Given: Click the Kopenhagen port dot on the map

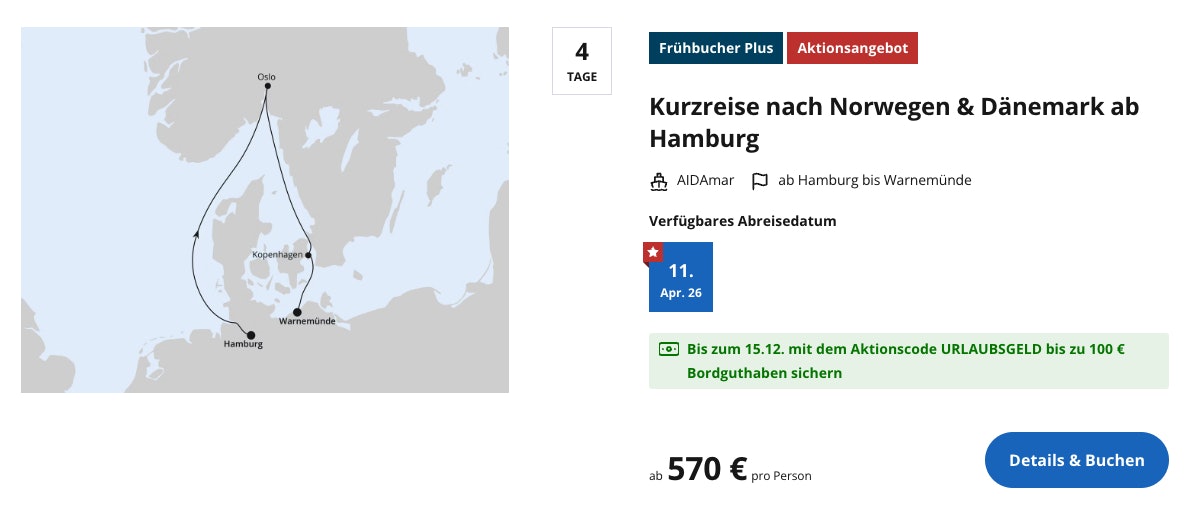Looking at the screenshot, I should click(x=309, y=255).
